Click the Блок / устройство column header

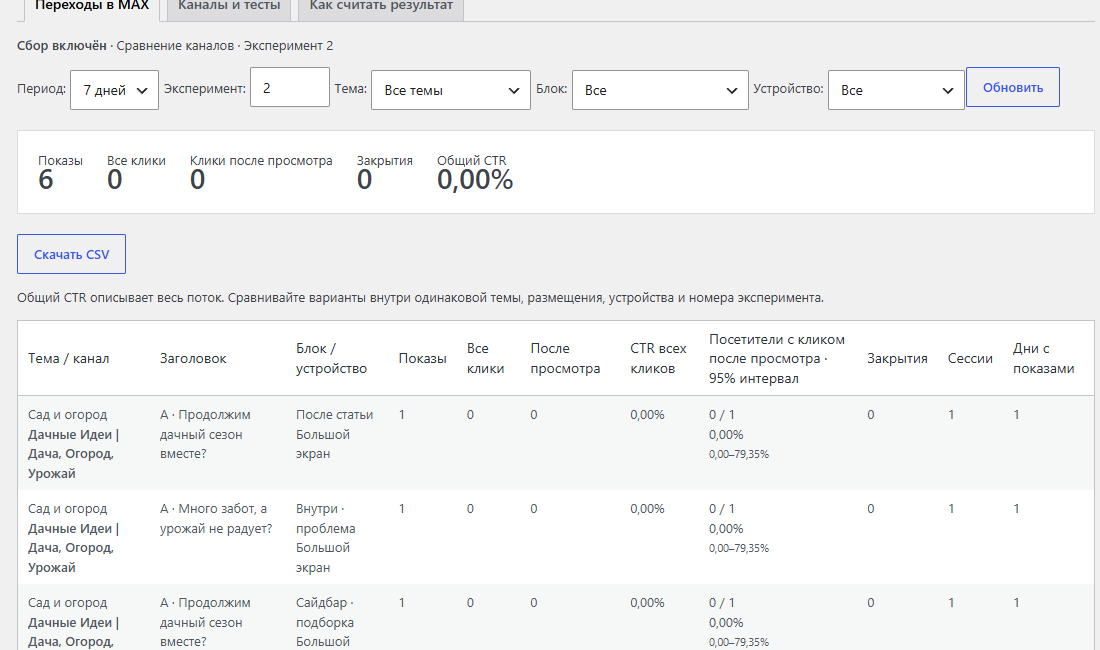pos(331,358)
